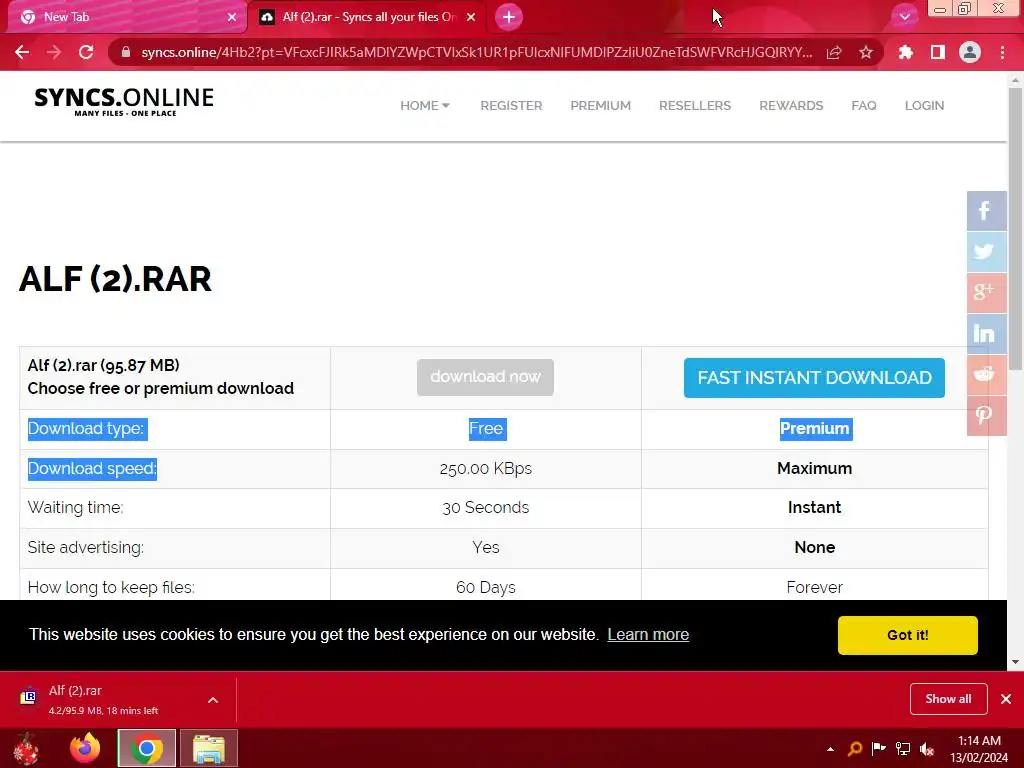This screenshot has height=768, width=1024.
Task: Click the taskbar clock showing 1:14 AM
Action: (979, 748)
